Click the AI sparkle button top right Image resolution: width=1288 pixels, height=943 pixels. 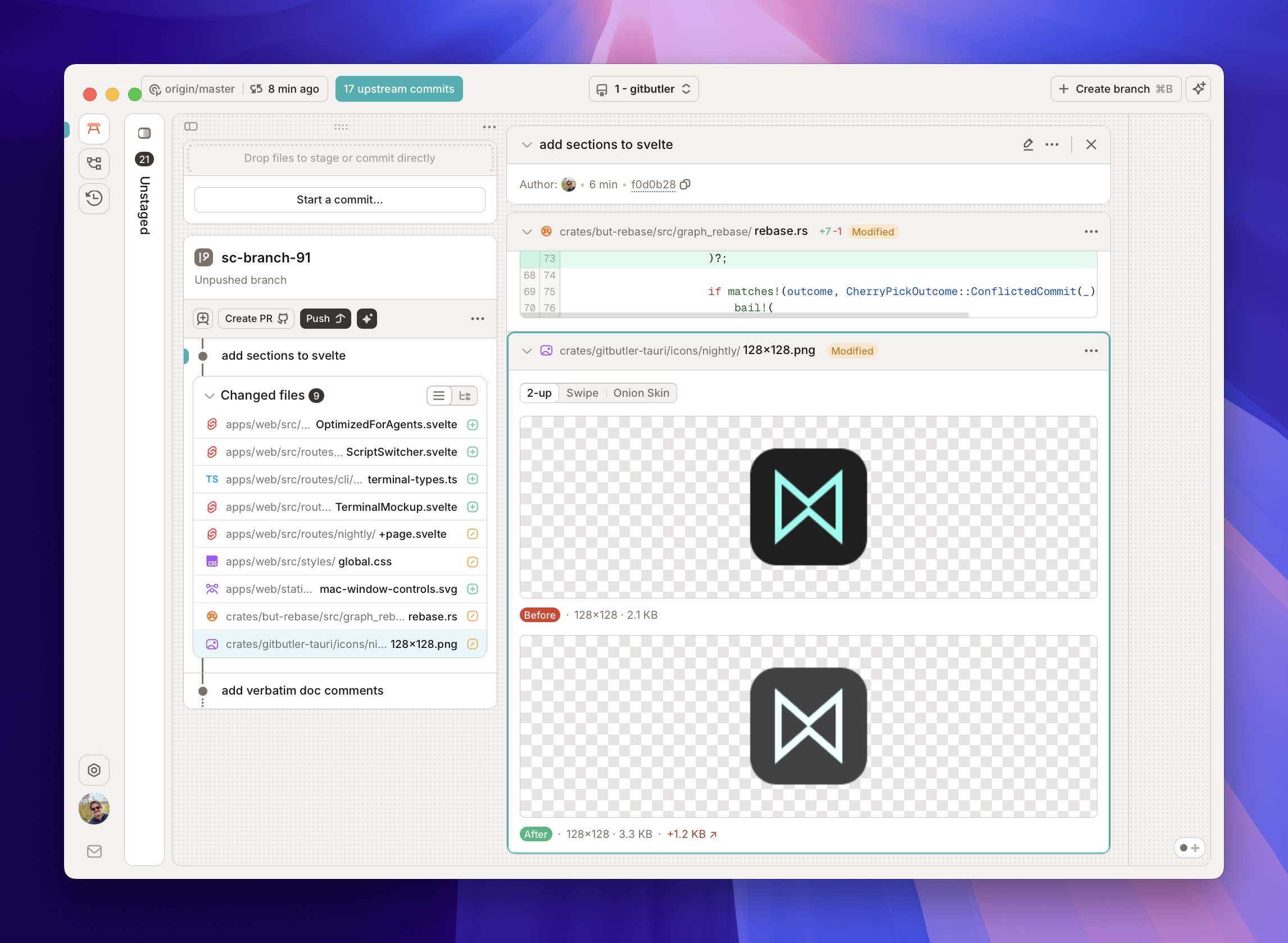1198,89
